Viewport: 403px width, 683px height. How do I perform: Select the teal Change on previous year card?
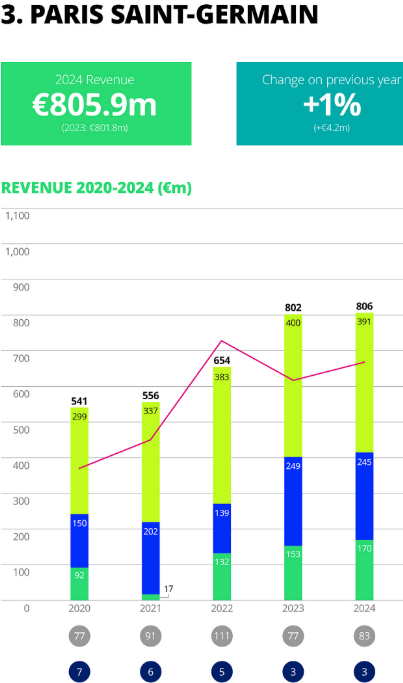tap(320, 104)
